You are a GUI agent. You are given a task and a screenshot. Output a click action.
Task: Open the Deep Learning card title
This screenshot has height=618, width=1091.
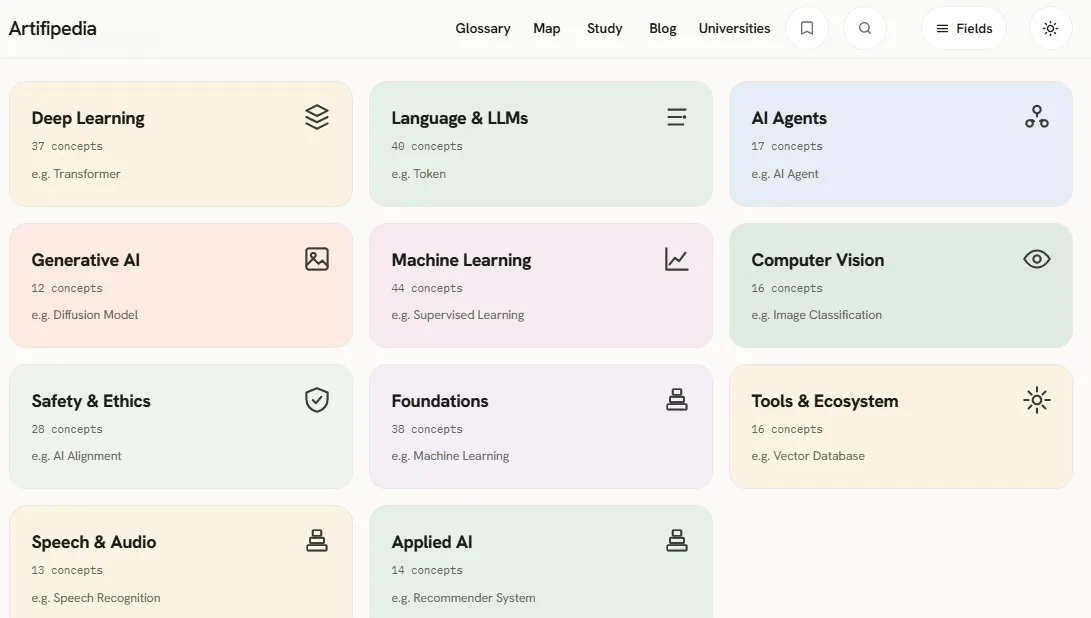[88, 118]
